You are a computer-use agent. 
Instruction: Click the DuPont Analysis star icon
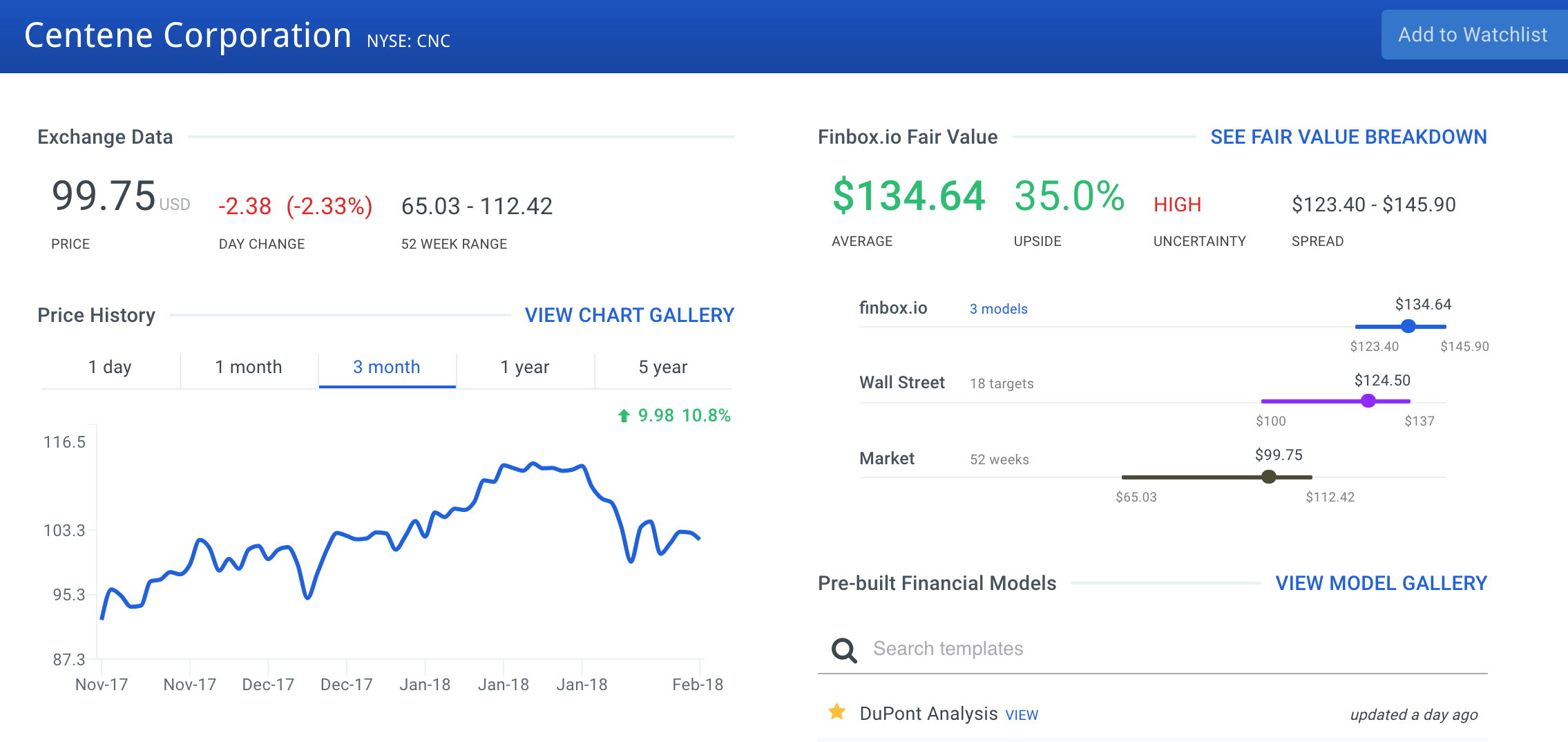coord(837,712)
